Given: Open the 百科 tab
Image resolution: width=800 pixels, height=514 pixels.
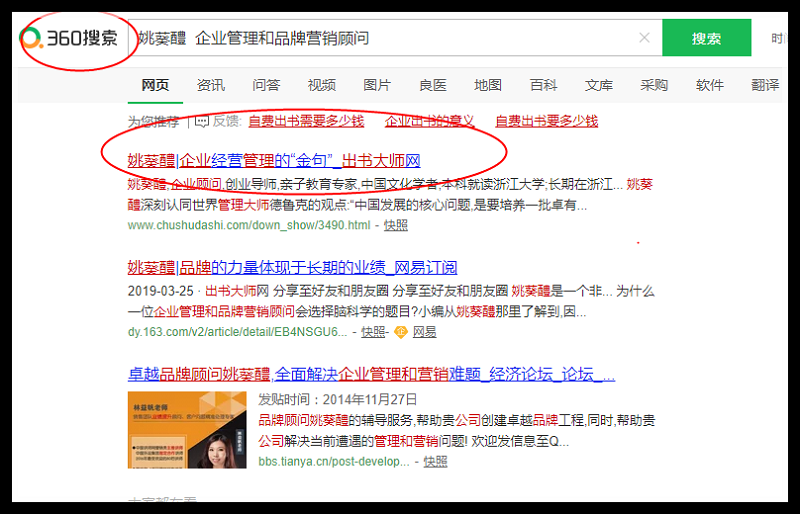Looking at the screenshot, I should coord(543,85).
